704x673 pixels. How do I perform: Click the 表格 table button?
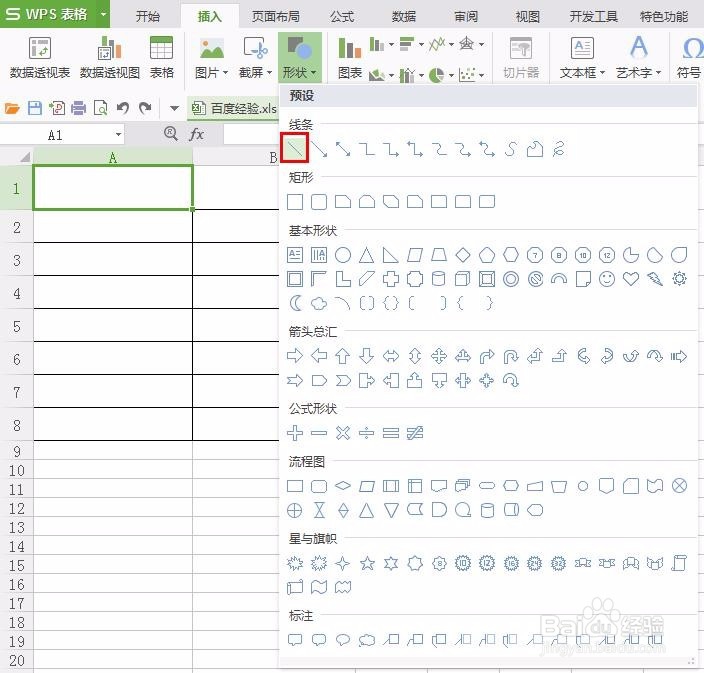[x=161, y=57]
